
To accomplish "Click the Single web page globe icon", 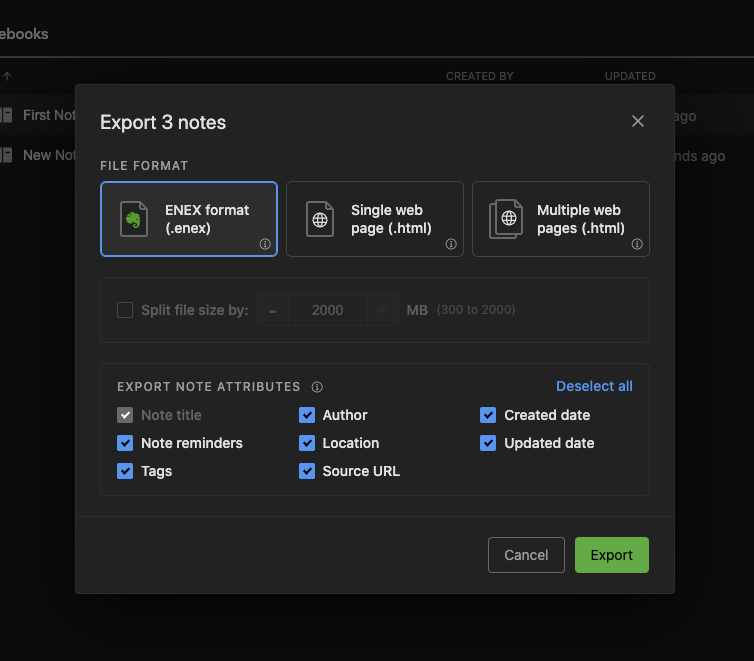I will (320, 219).
